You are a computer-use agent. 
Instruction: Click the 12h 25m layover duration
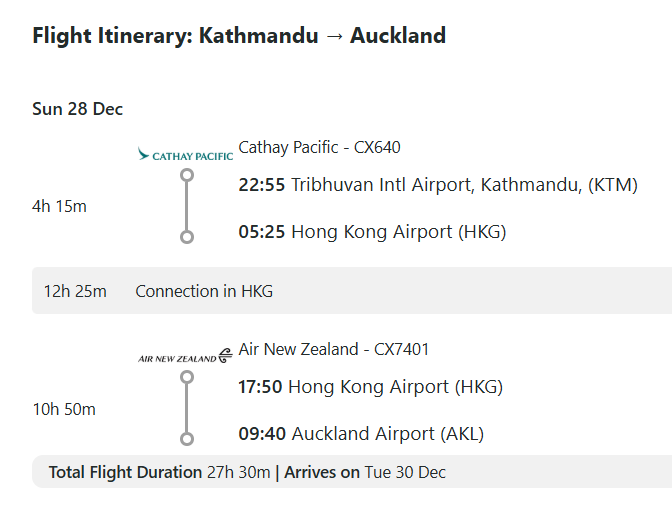coord(75,292)
